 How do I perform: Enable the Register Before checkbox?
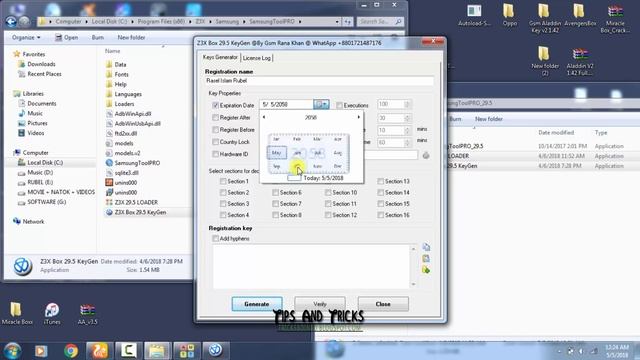pos(216,130)
